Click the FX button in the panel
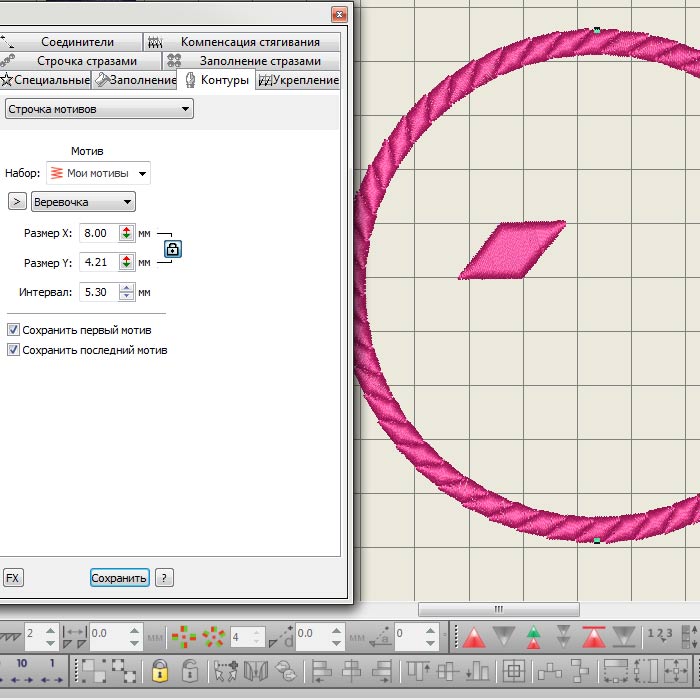This screenshot has height=700, width=700. click(13, 578)
